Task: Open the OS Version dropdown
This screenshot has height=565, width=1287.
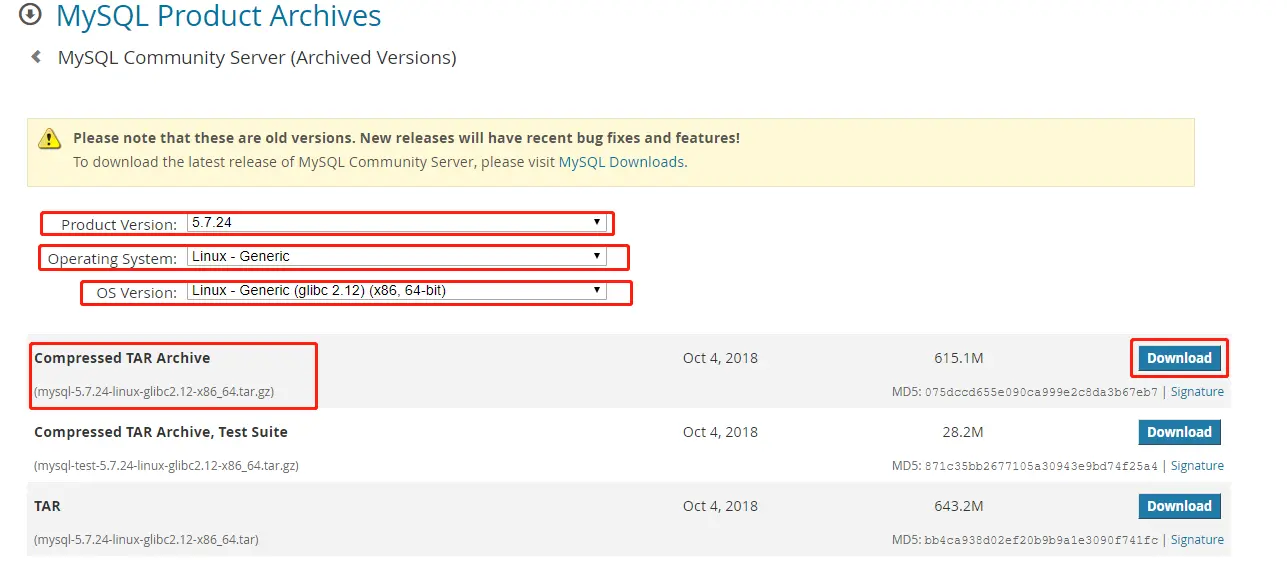Action: pos(396,291)
